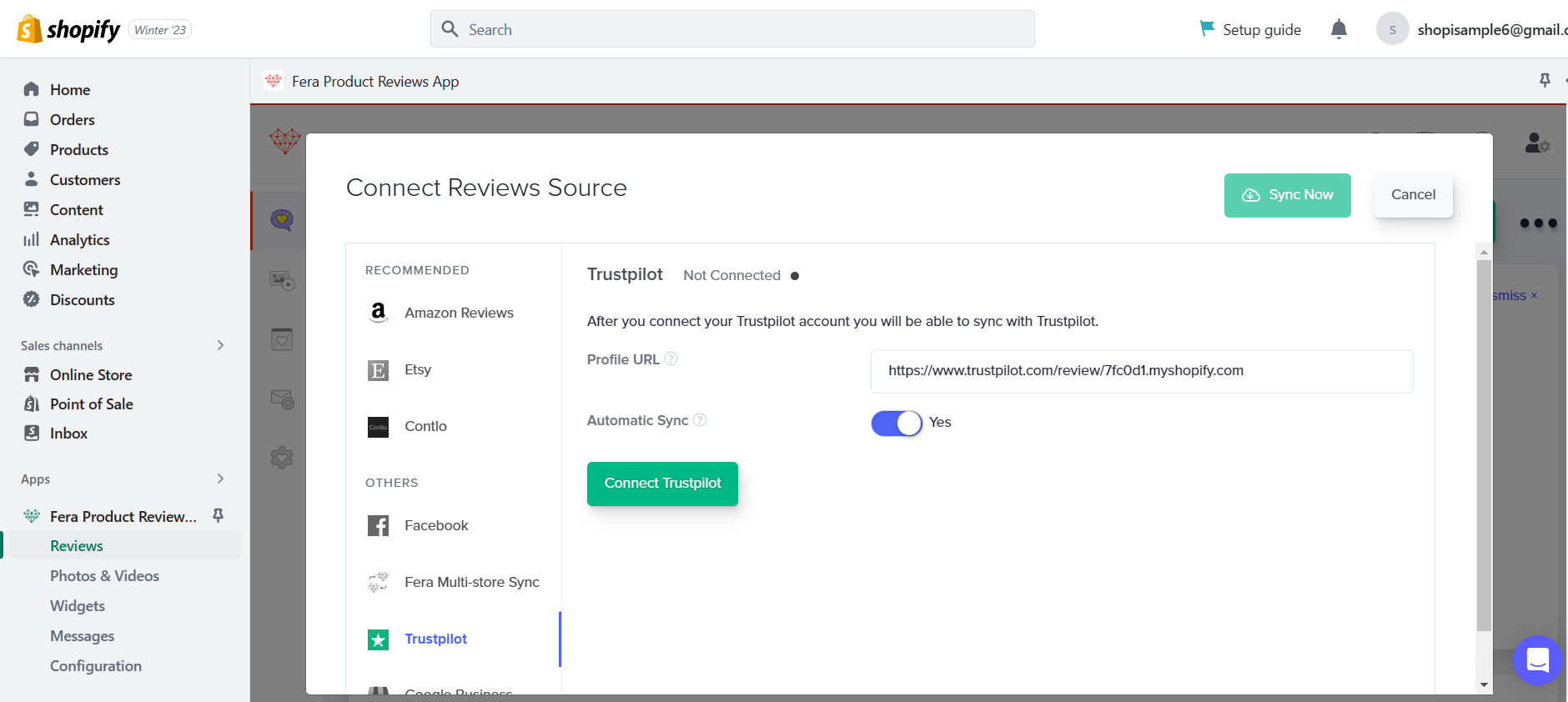The image size is (1568, 702).
Task: Select Amazon Reviews source
Action: click(x=459, y=313)
